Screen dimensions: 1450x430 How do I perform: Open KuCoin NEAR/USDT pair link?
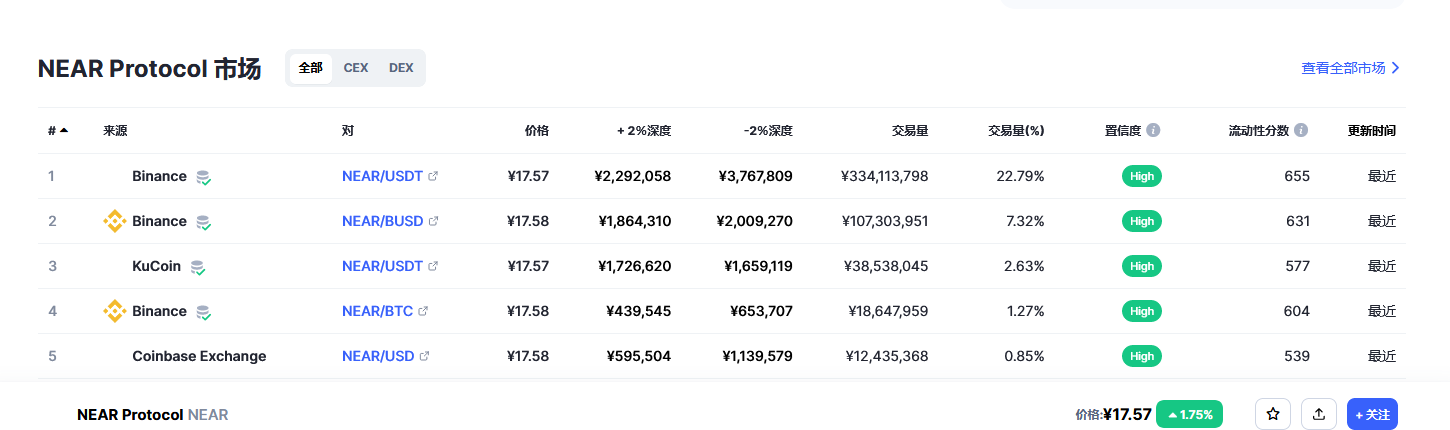[382, 266]
